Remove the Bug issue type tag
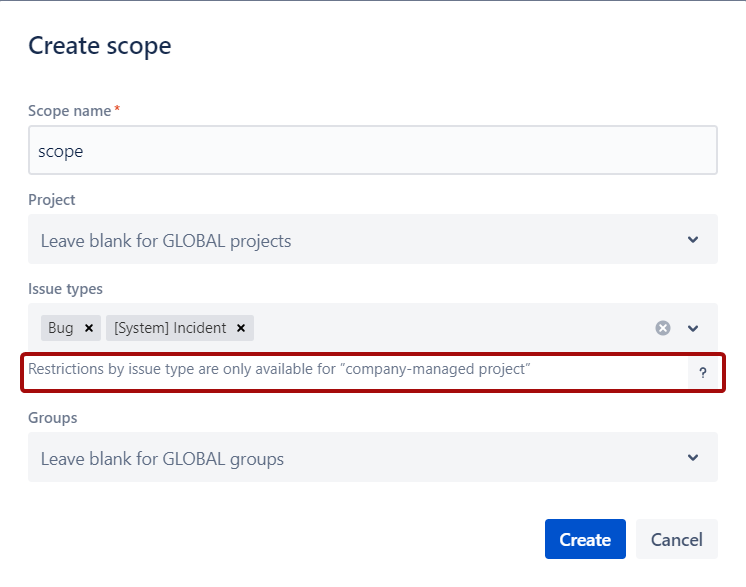This screenshot has width=746, height=587. pyautogui.click(x=88, y=328)
